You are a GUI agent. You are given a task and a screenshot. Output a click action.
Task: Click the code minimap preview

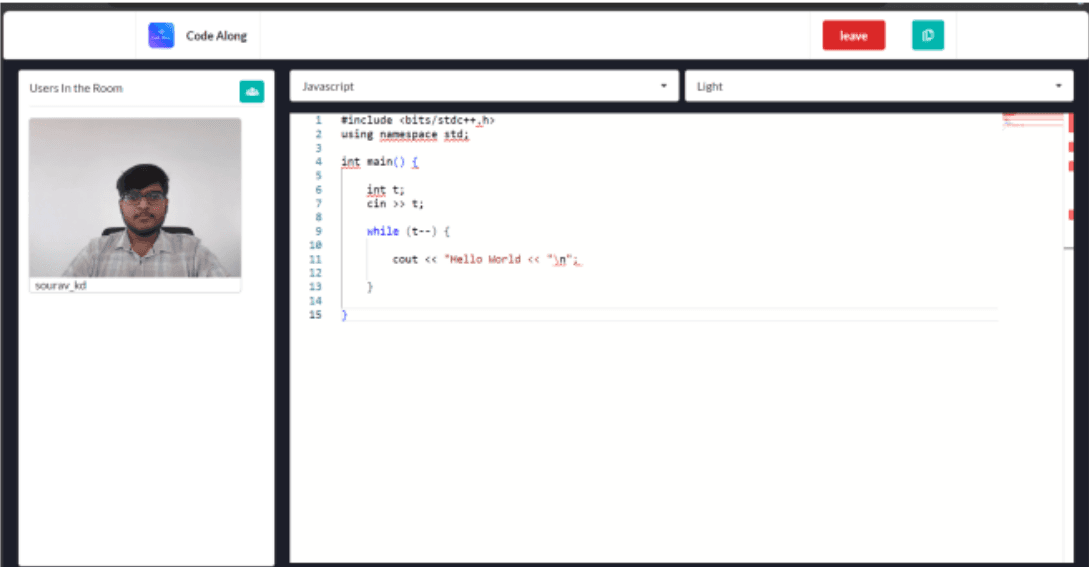[1033, 121]
